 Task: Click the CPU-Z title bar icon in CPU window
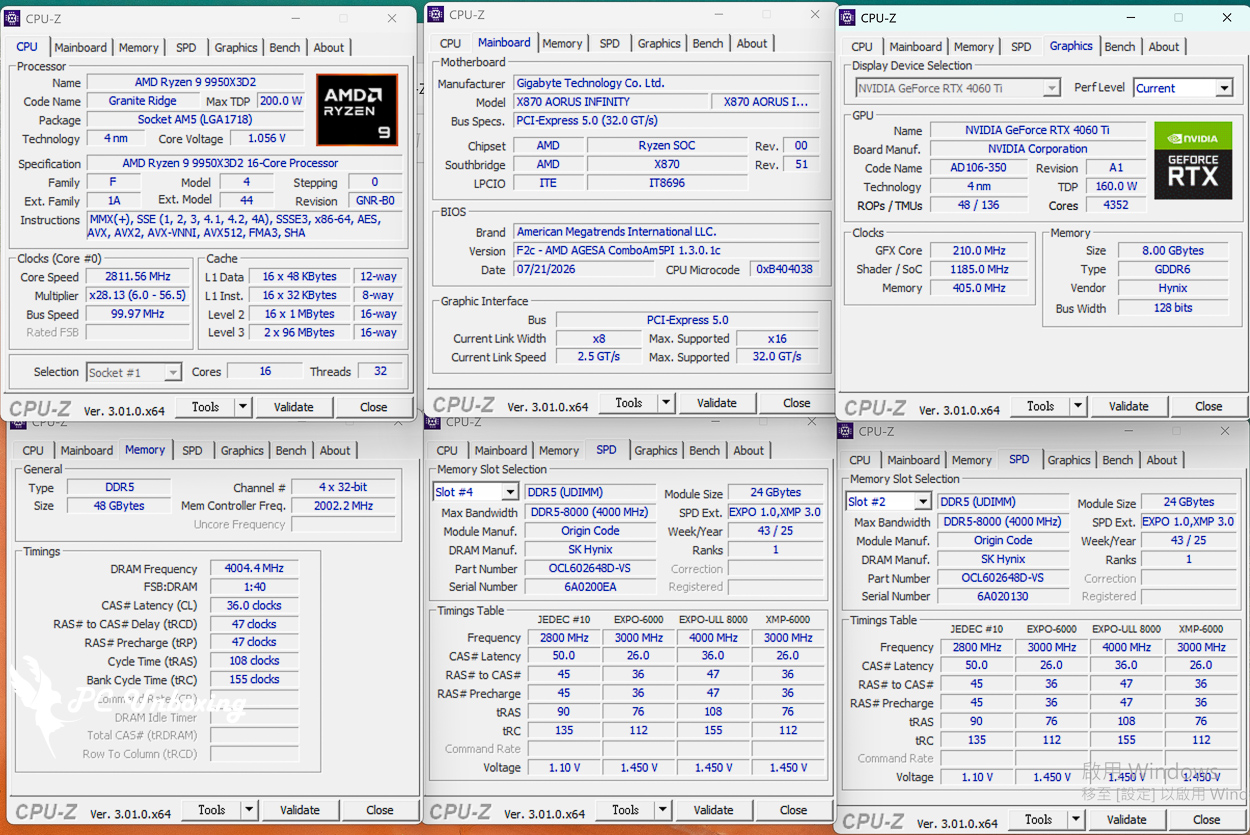(14, 18)
